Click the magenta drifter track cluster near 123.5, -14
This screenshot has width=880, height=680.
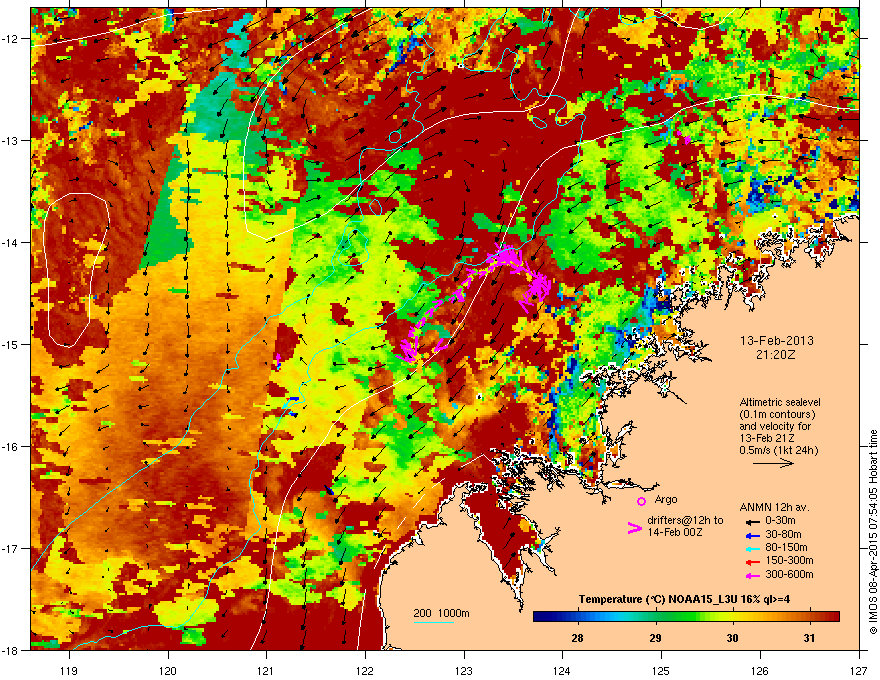pyautogui.click(x=509, y=258)
